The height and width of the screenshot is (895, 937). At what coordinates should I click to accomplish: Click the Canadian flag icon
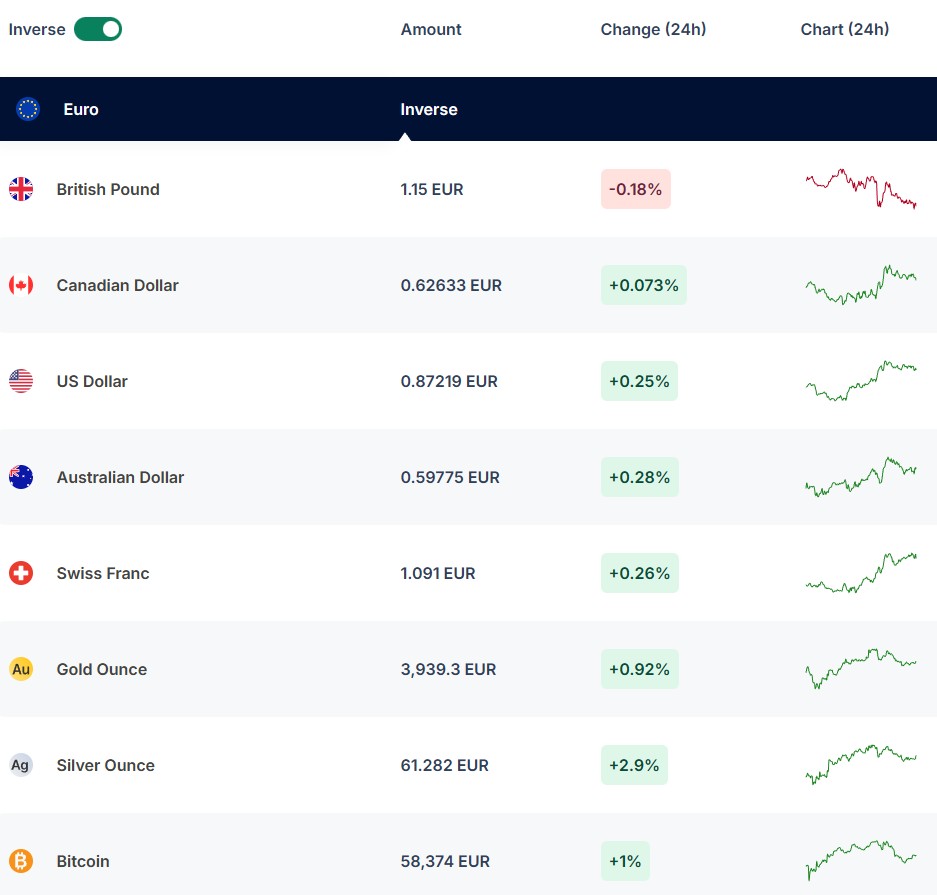(x=21, y=285)
